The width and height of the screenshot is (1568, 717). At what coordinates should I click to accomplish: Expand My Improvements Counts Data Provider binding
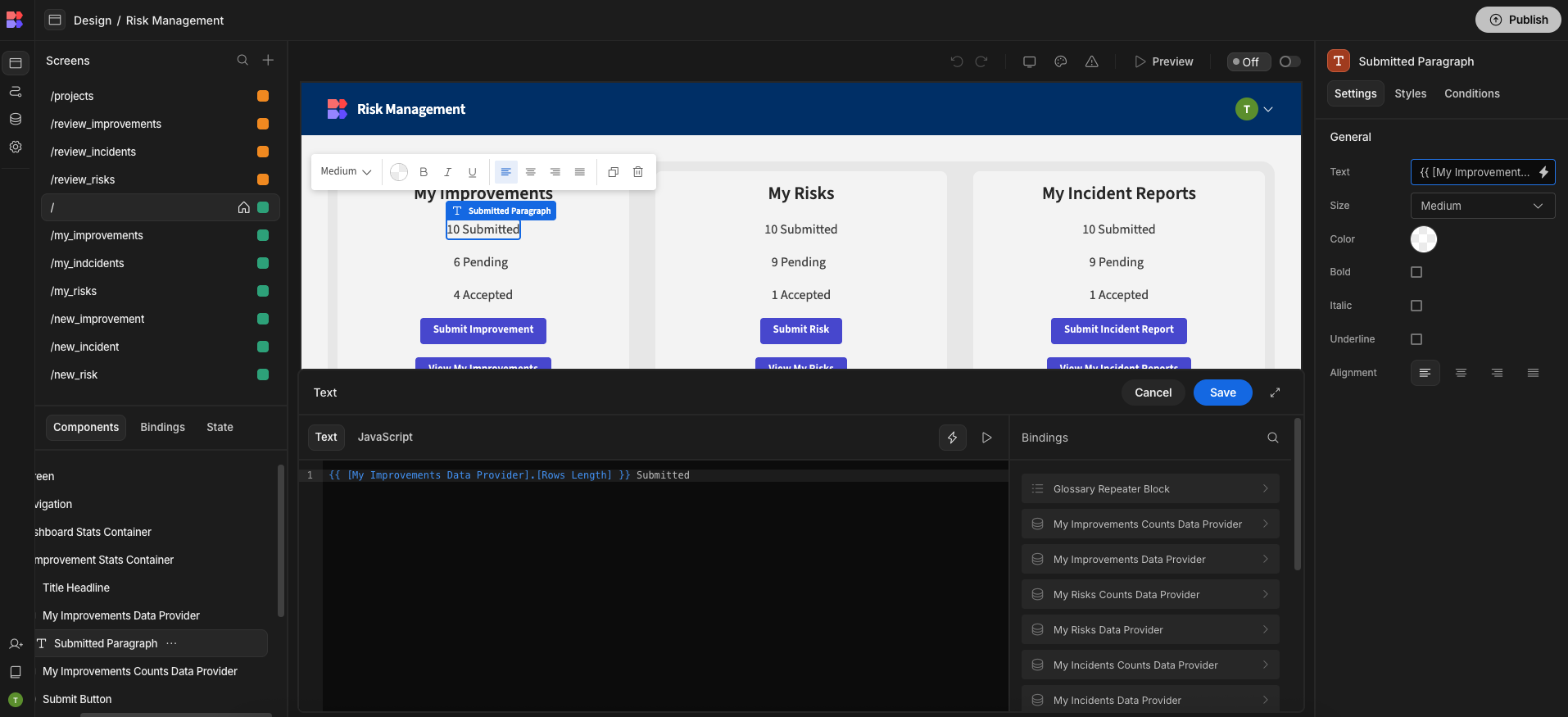[1150, 524]
